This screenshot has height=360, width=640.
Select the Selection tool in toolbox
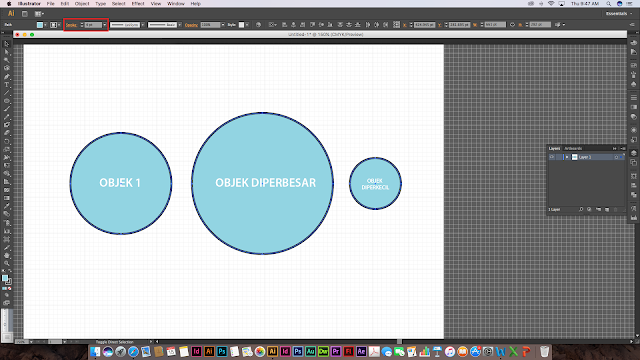(7, 44)
